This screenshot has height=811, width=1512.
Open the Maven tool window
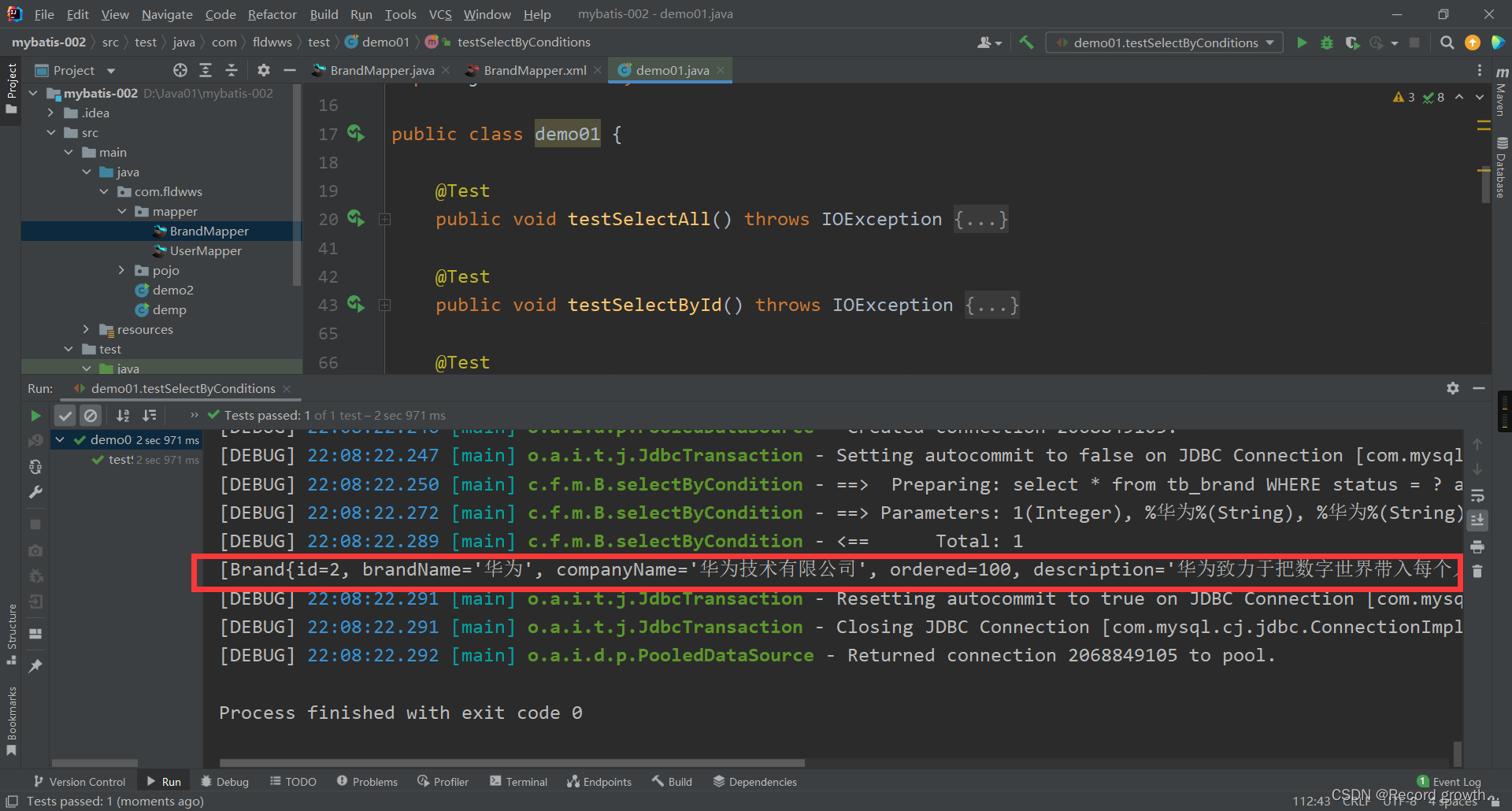coord(1501,93)
